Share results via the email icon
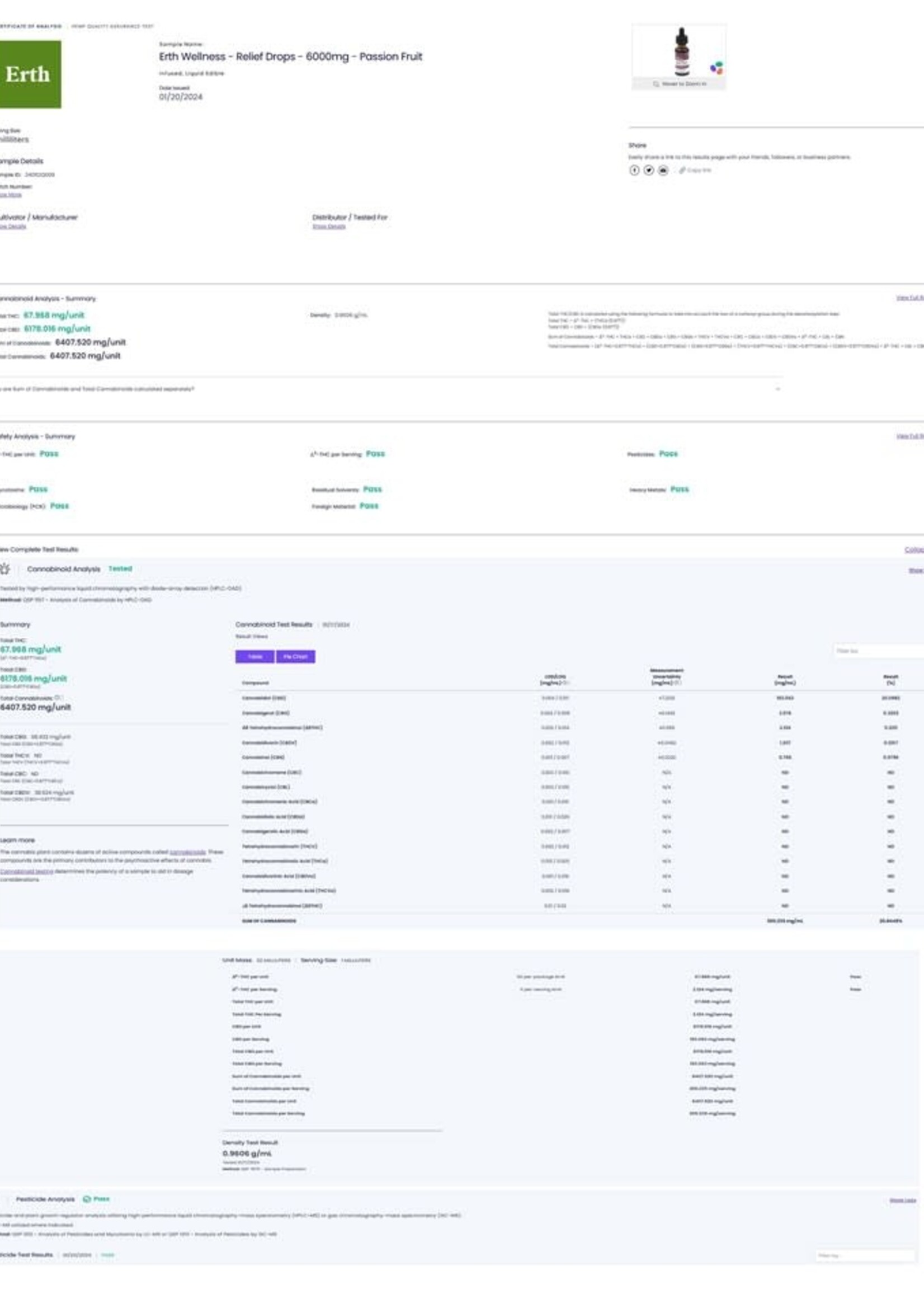The height and width of the screenshot is (1294, 924). pyautogui.click(x=663, y=170)
